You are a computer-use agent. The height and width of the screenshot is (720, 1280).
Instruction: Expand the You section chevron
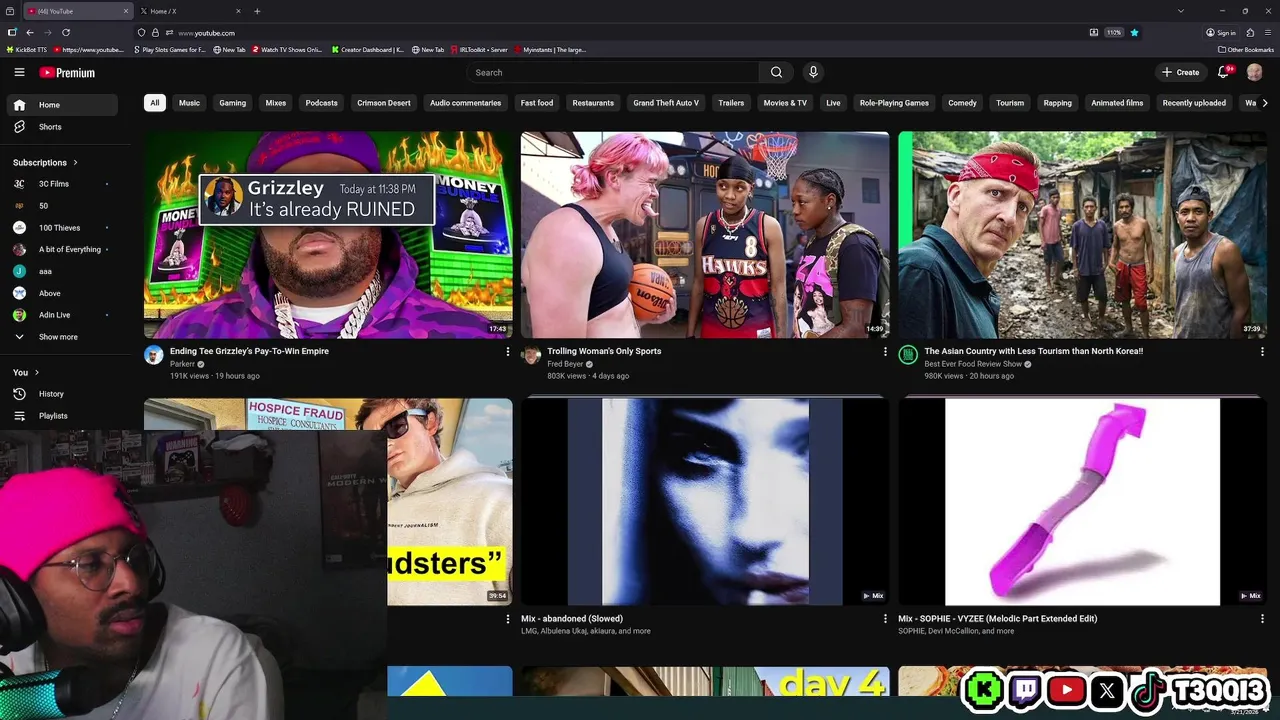[x=37, y=372]
